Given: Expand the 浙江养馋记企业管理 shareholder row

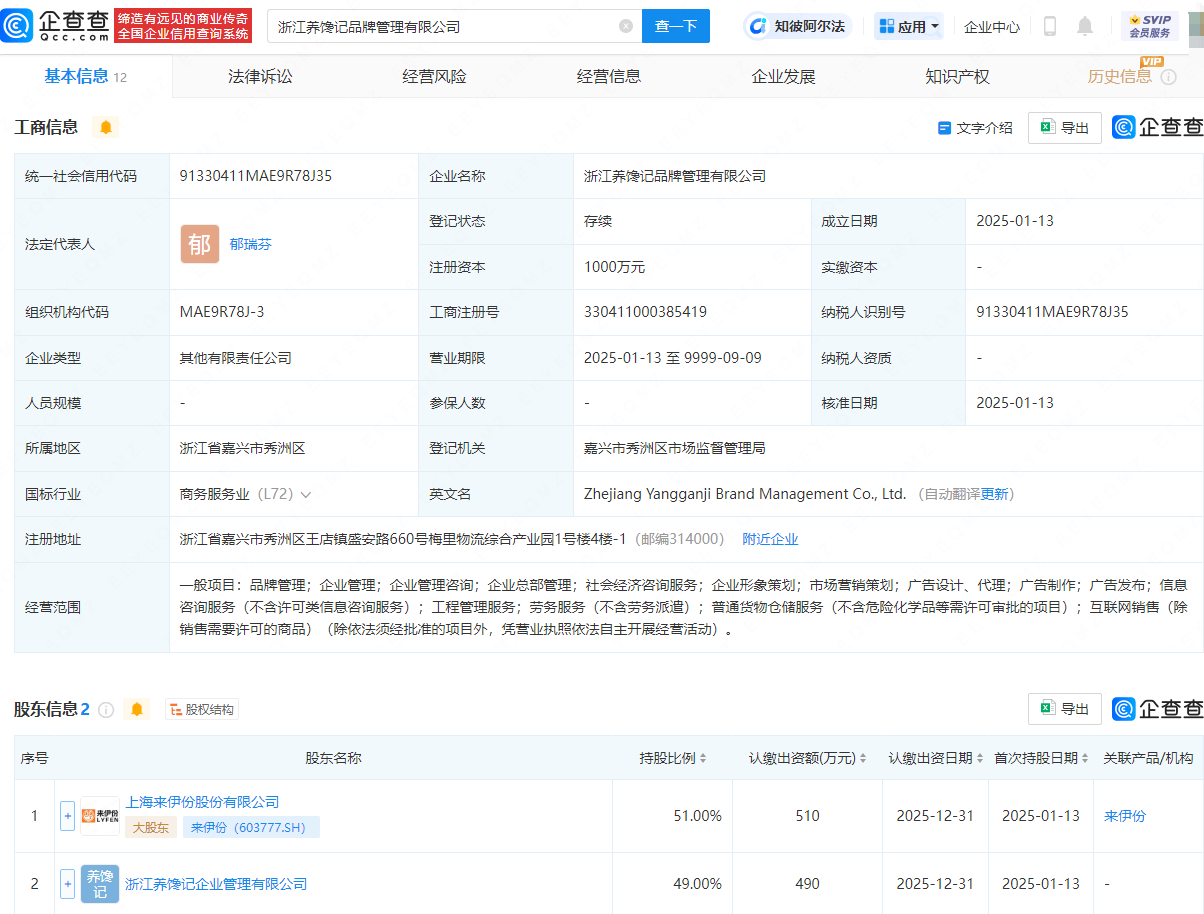Looking at the screenshot, I should (68, 884).
